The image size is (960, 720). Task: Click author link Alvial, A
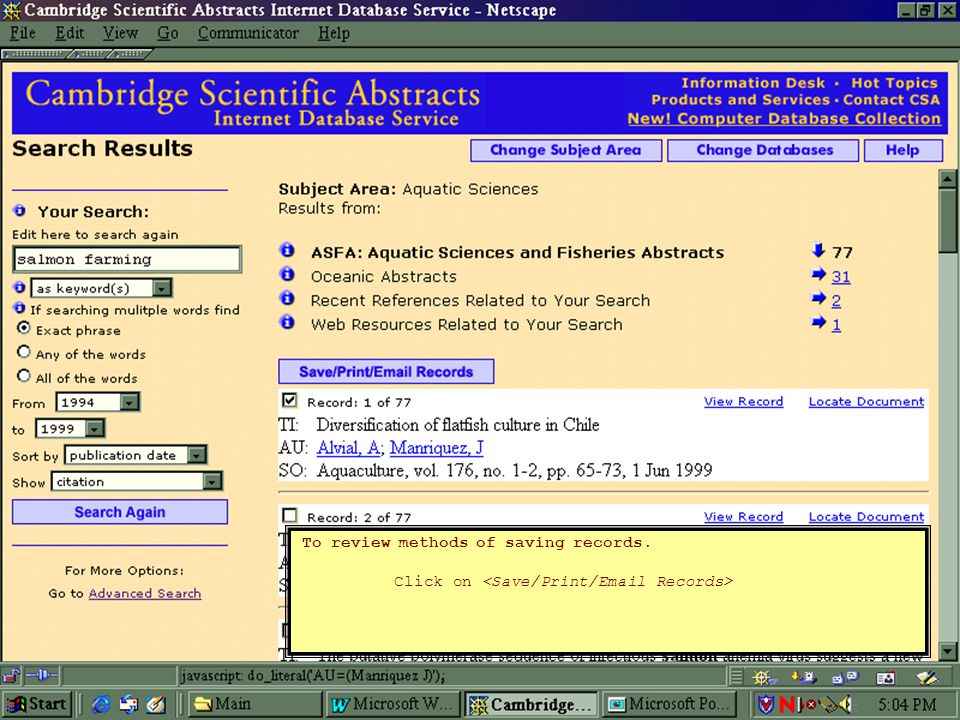(x=348, y=448)
